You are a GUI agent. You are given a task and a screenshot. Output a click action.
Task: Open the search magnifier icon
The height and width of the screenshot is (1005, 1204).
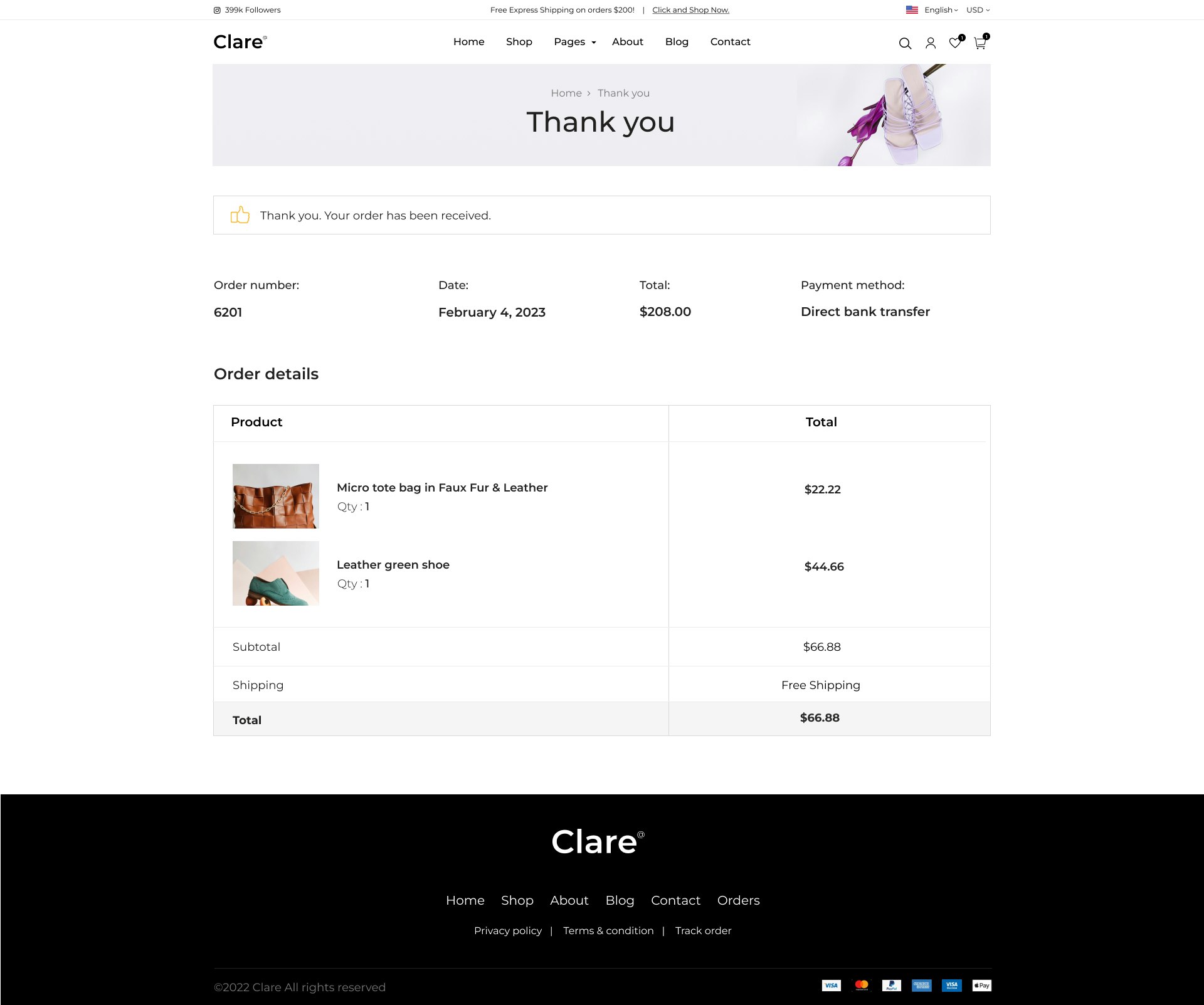pos(905,43)
